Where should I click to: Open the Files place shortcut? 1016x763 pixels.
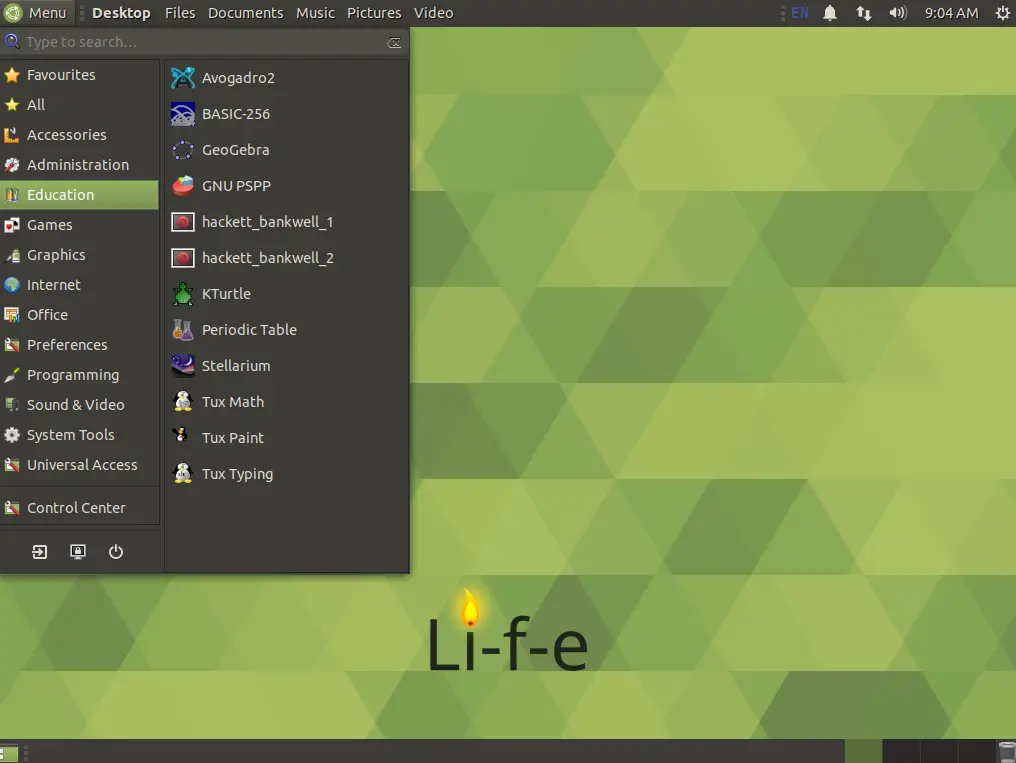point(179,13)
